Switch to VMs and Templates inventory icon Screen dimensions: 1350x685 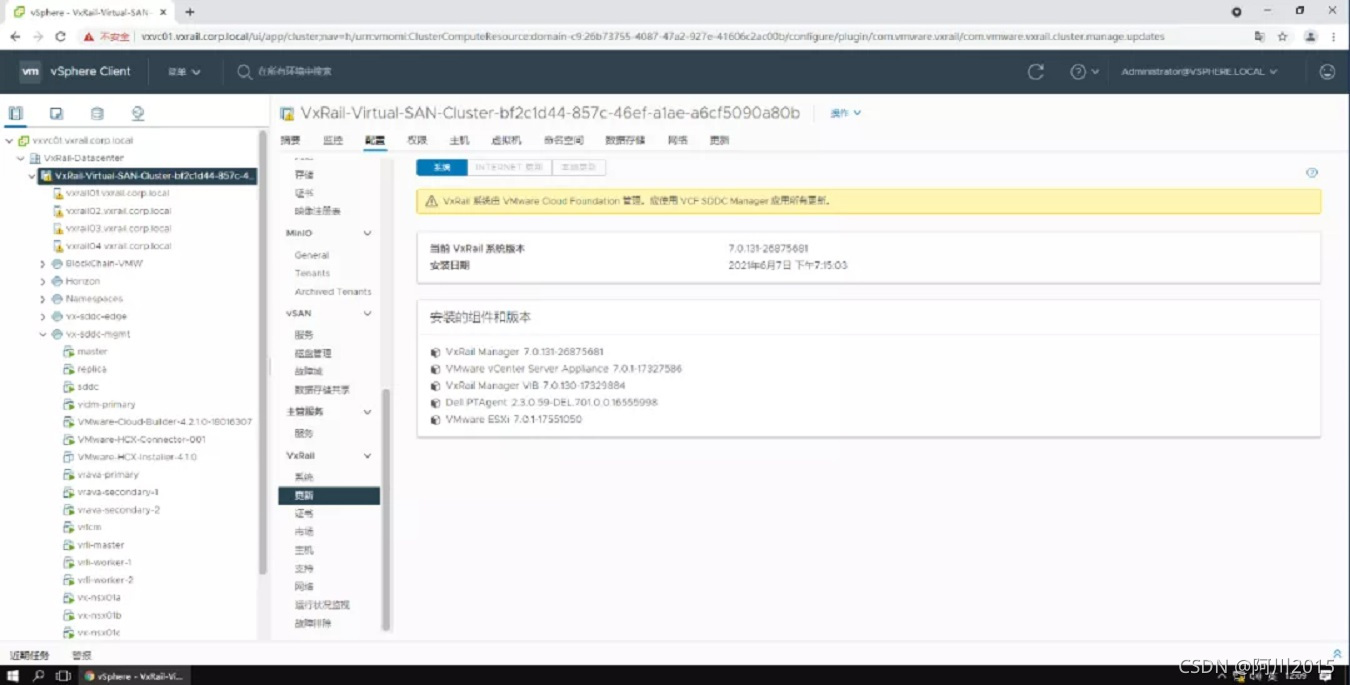point(57,114)
